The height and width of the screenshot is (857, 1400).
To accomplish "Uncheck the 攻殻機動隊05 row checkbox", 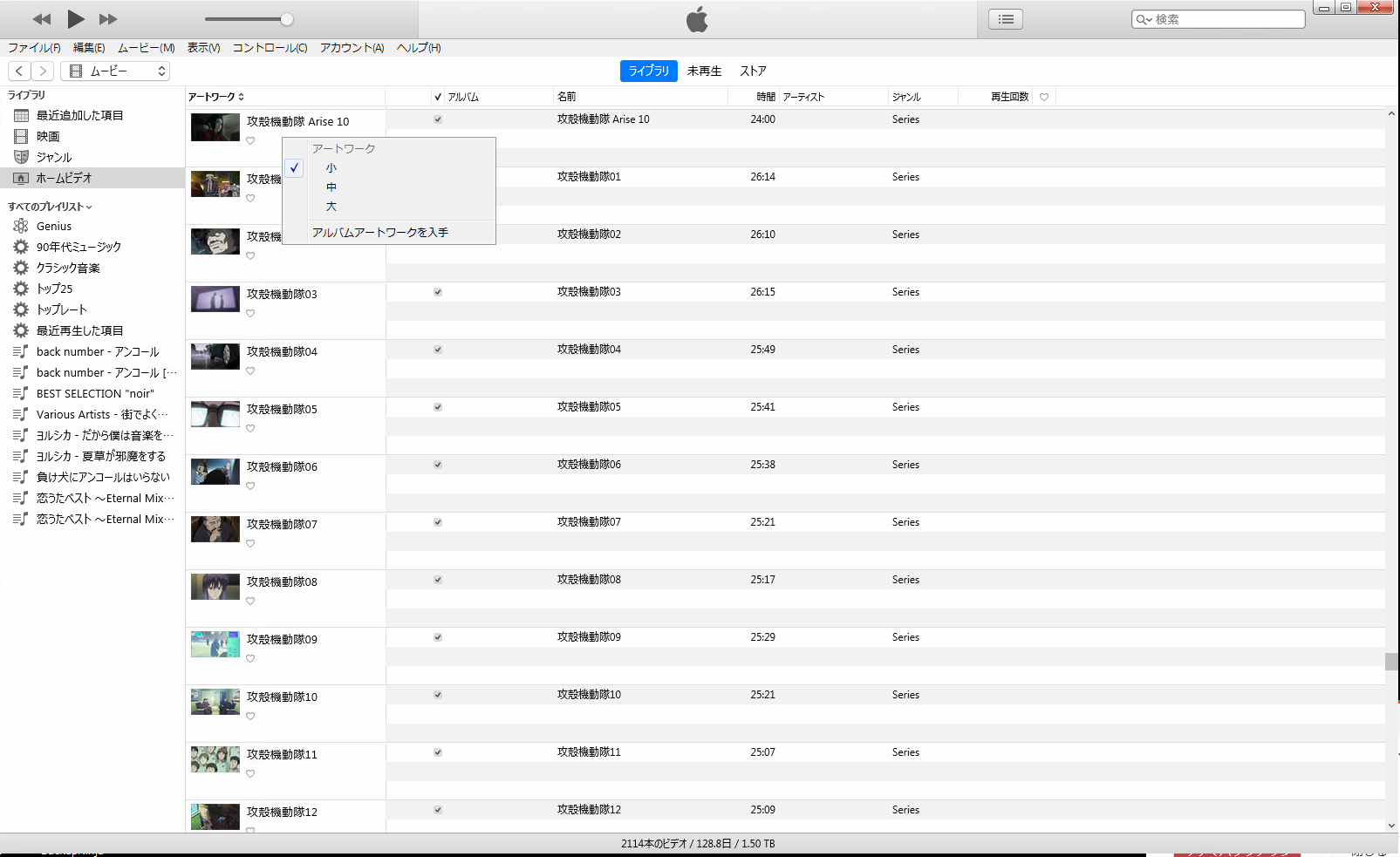I will (x=438, y=407).
